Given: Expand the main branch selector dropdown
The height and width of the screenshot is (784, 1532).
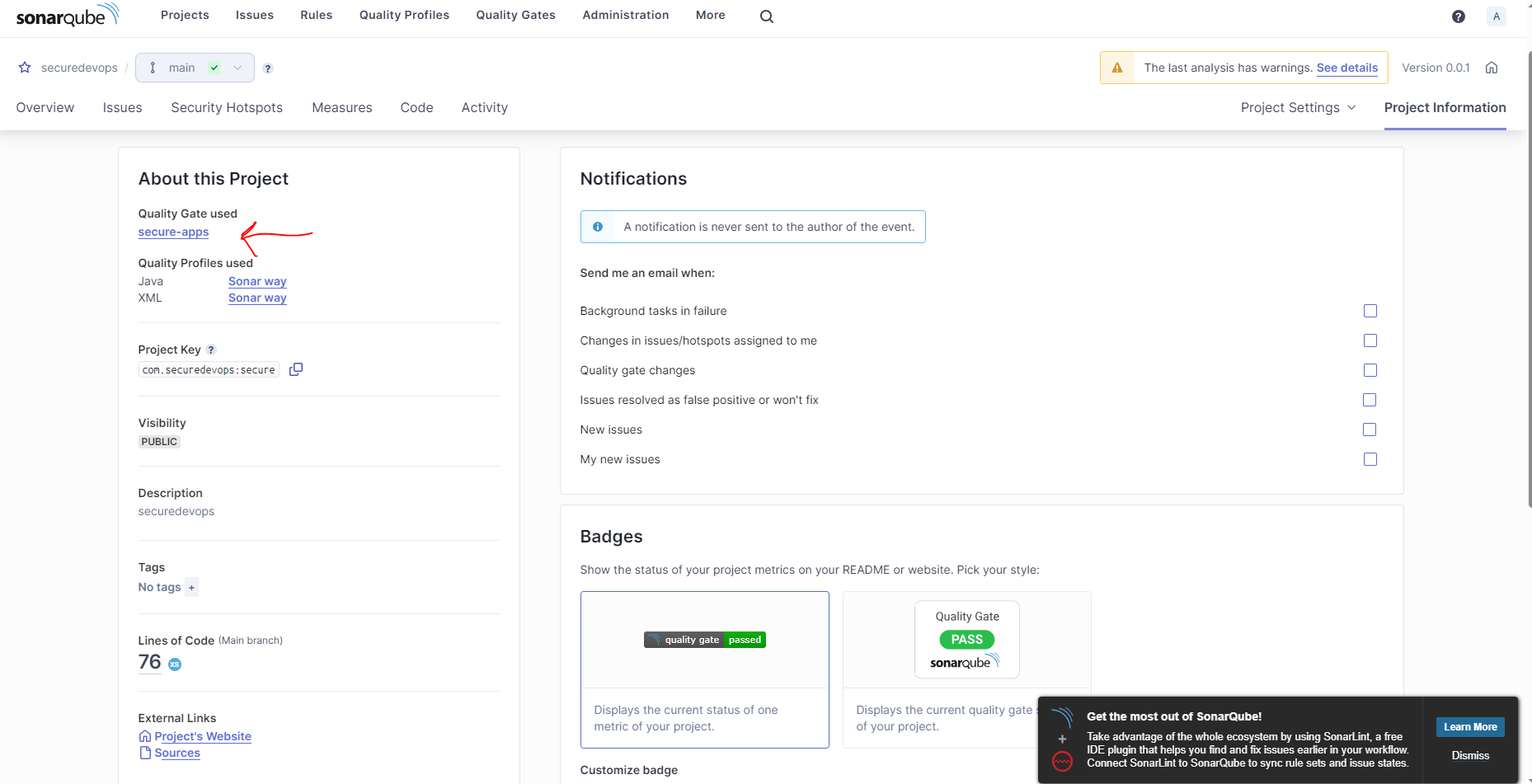Looking at the screenshot, I should pos(237,68).
